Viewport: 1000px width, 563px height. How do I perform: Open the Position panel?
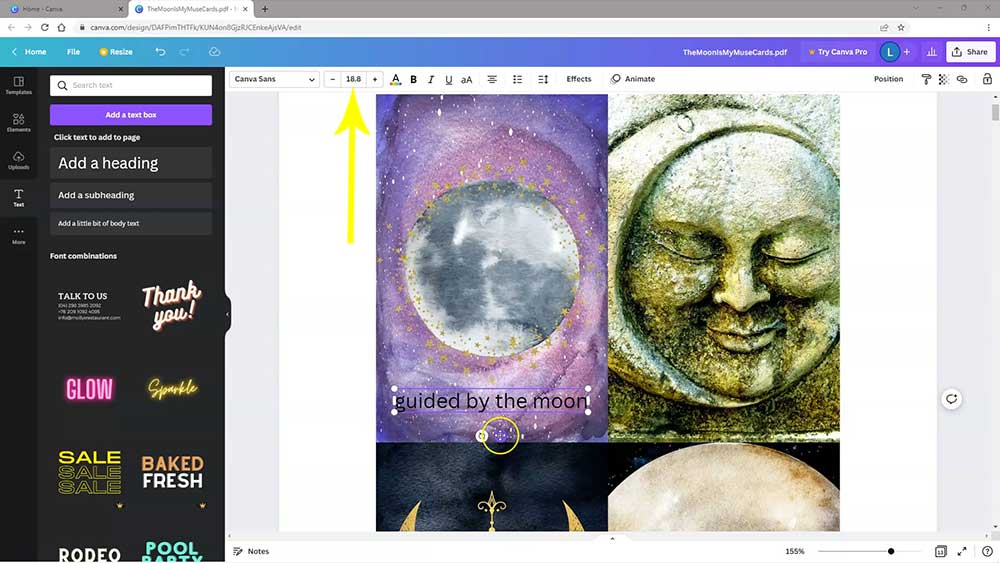(x=888, y=79)
